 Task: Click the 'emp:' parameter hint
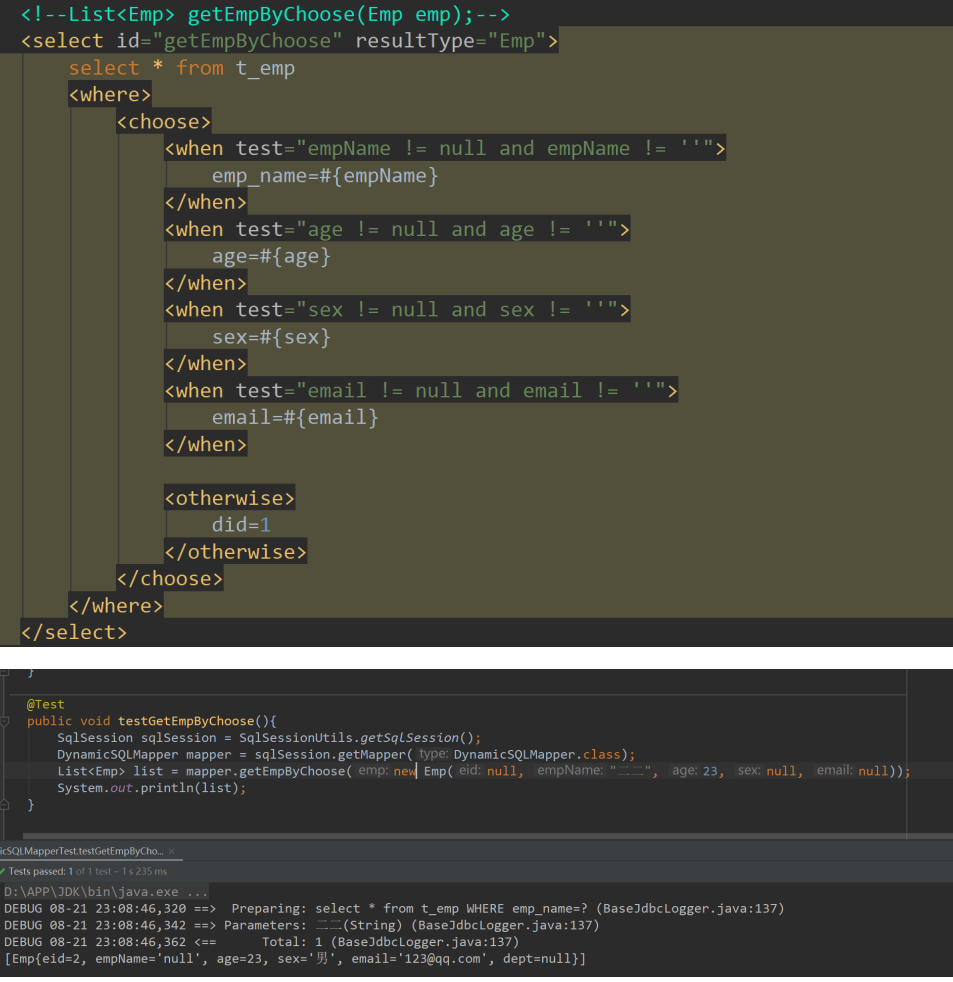[x=373, y=771]
